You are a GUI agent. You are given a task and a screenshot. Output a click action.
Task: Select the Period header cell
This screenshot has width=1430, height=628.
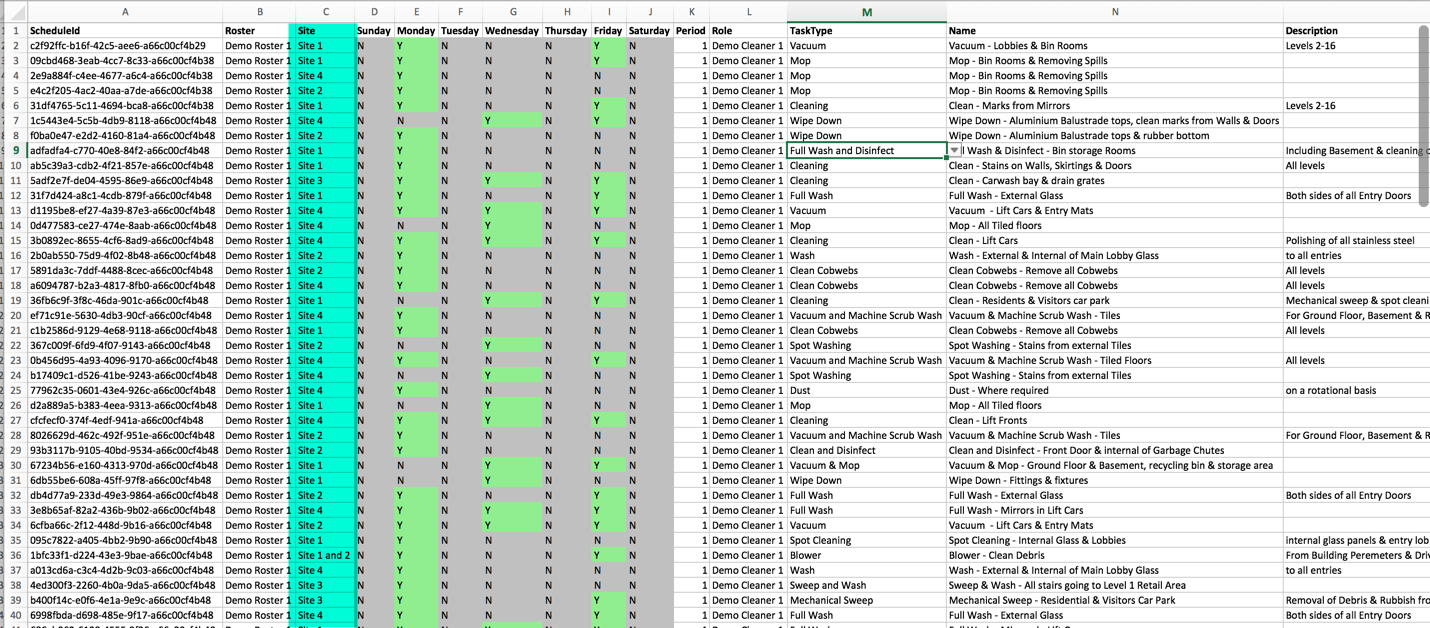point(690,31)
